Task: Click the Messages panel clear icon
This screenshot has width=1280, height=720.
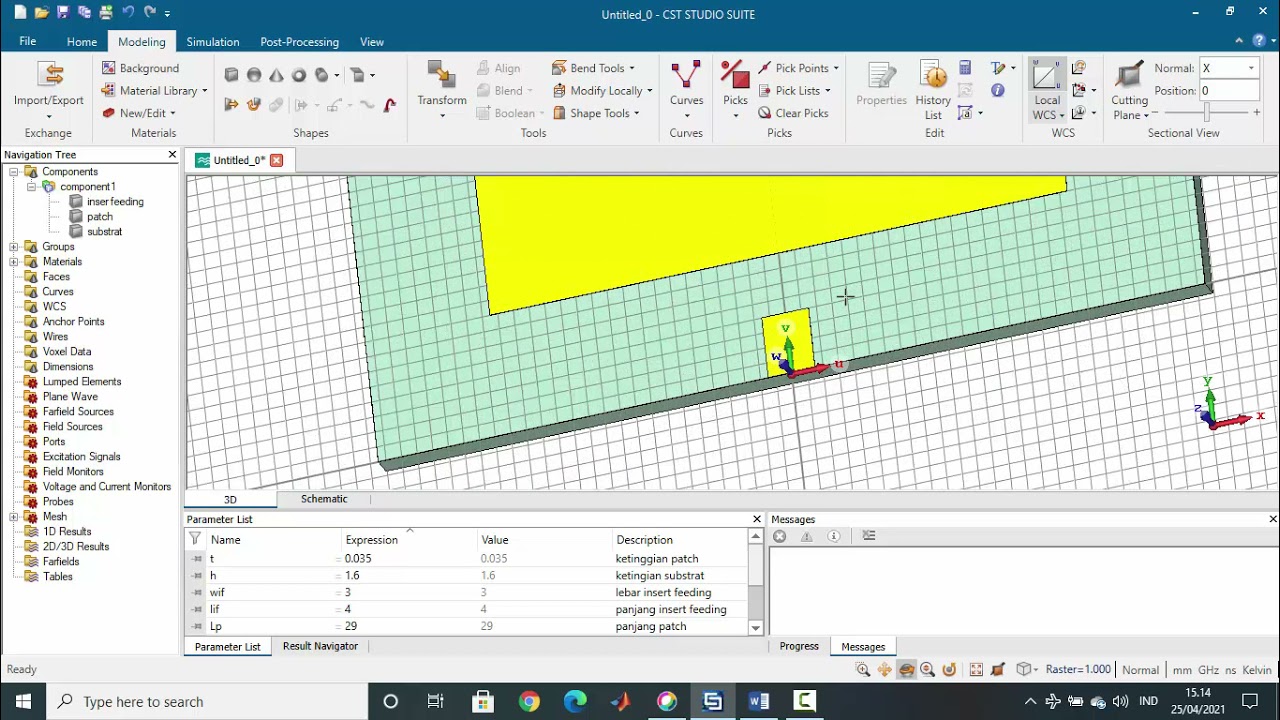Action: click(x=780, y=536)
